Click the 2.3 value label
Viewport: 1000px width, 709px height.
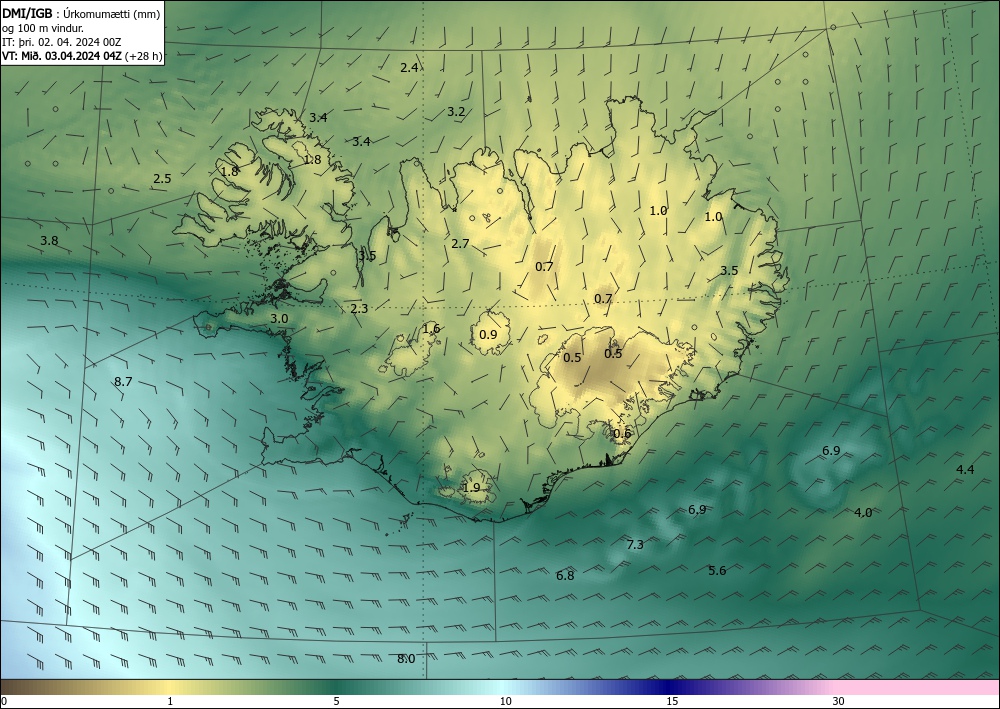(359, 309)
